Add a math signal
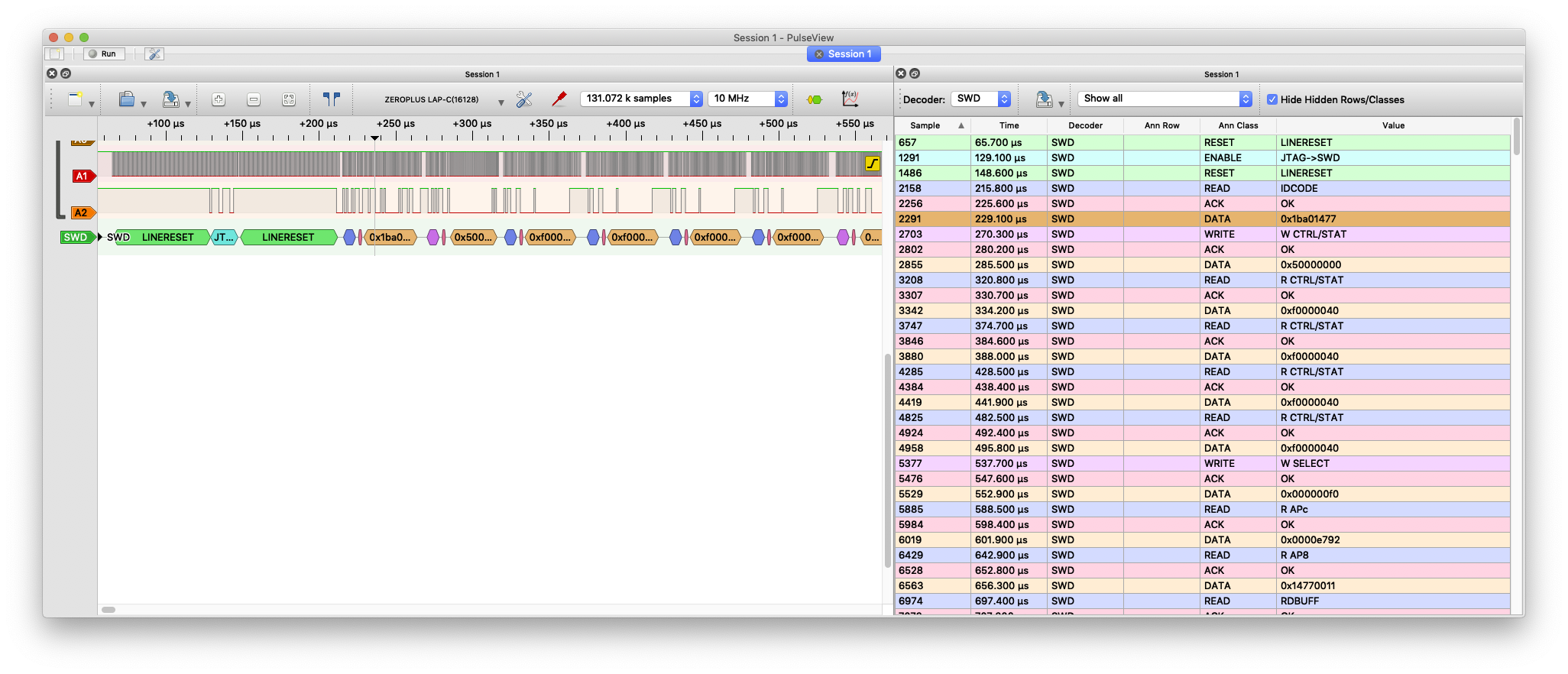 tap(850, 99)
